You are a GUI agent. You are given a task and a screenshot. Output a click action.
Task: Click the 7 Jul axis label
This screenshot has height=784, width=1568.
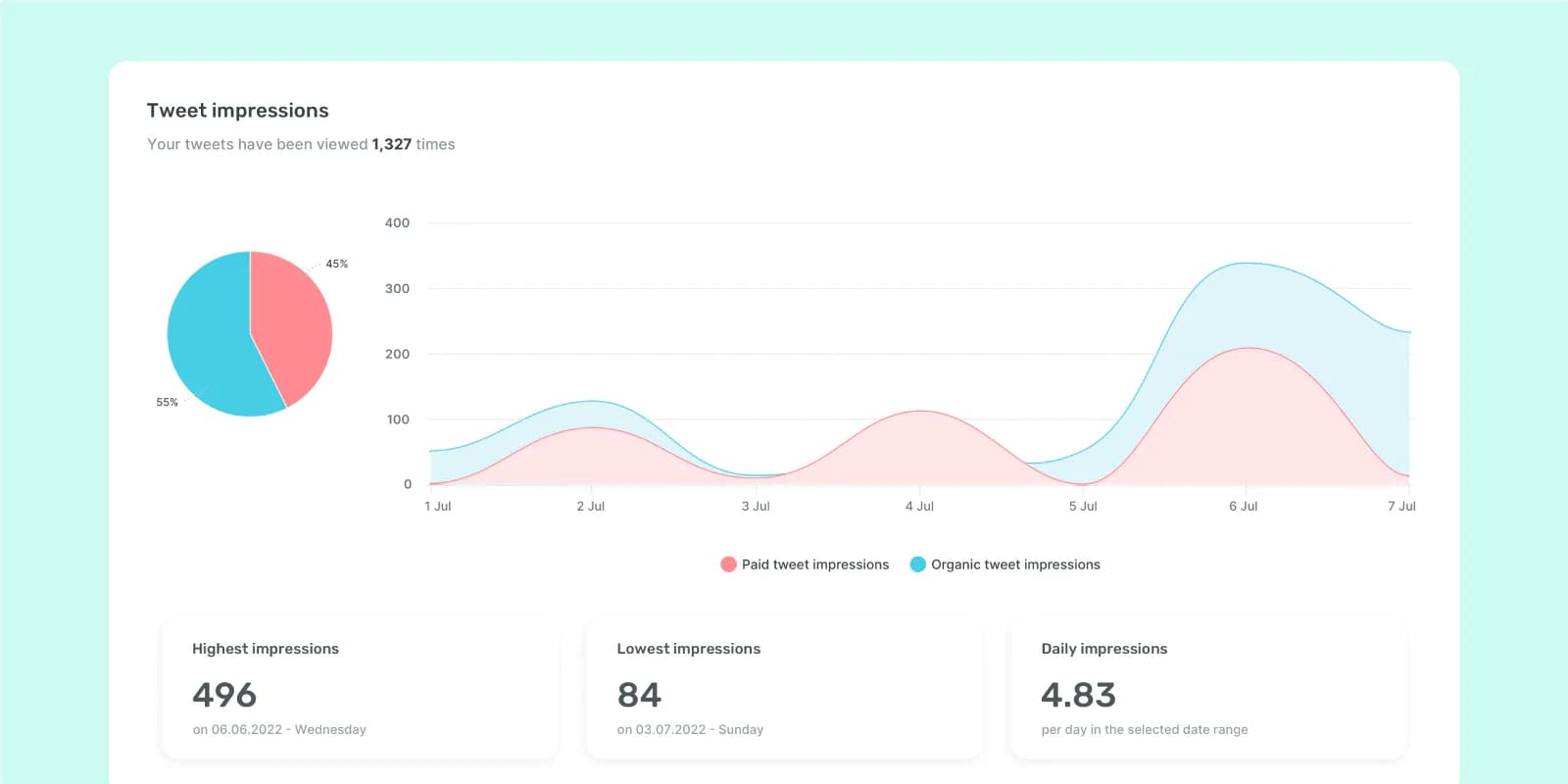1401,506
